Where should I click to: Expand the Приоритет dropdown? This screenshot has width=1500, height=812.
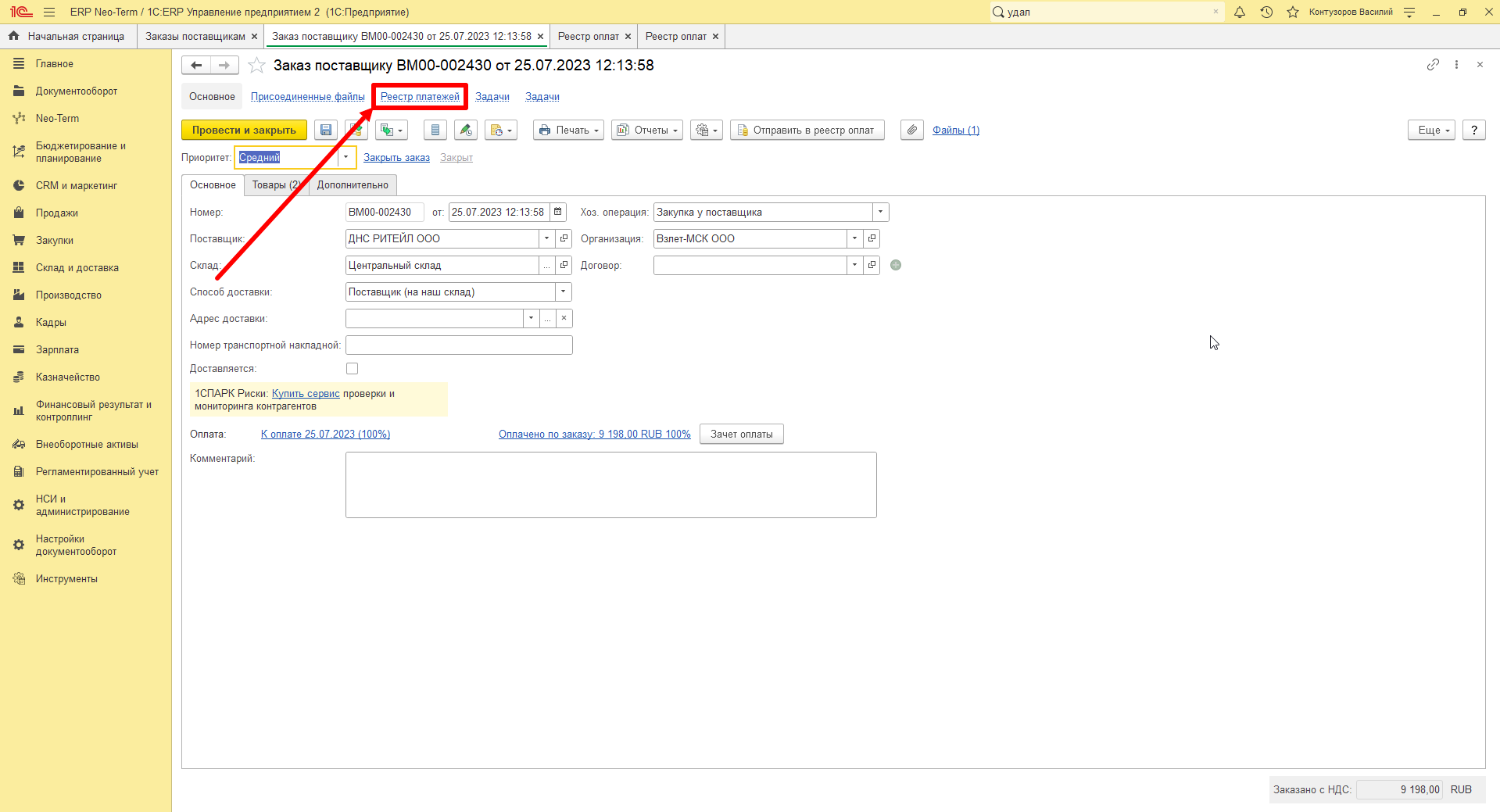345,157
